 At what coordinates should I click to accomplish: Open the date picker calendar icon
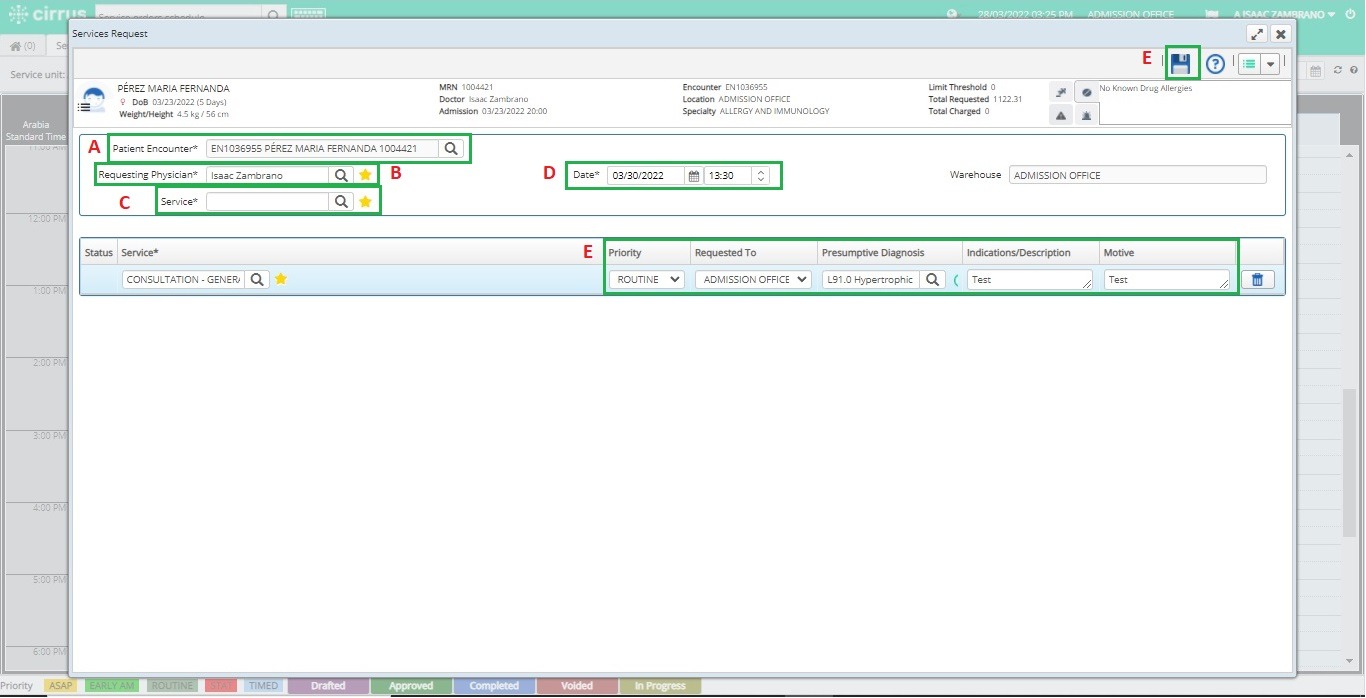pos(693,176)
